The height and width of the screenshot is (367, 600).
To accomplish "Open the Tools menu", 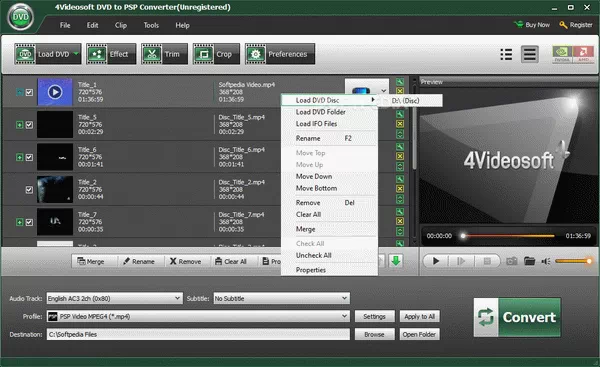I will click(151, 25).
